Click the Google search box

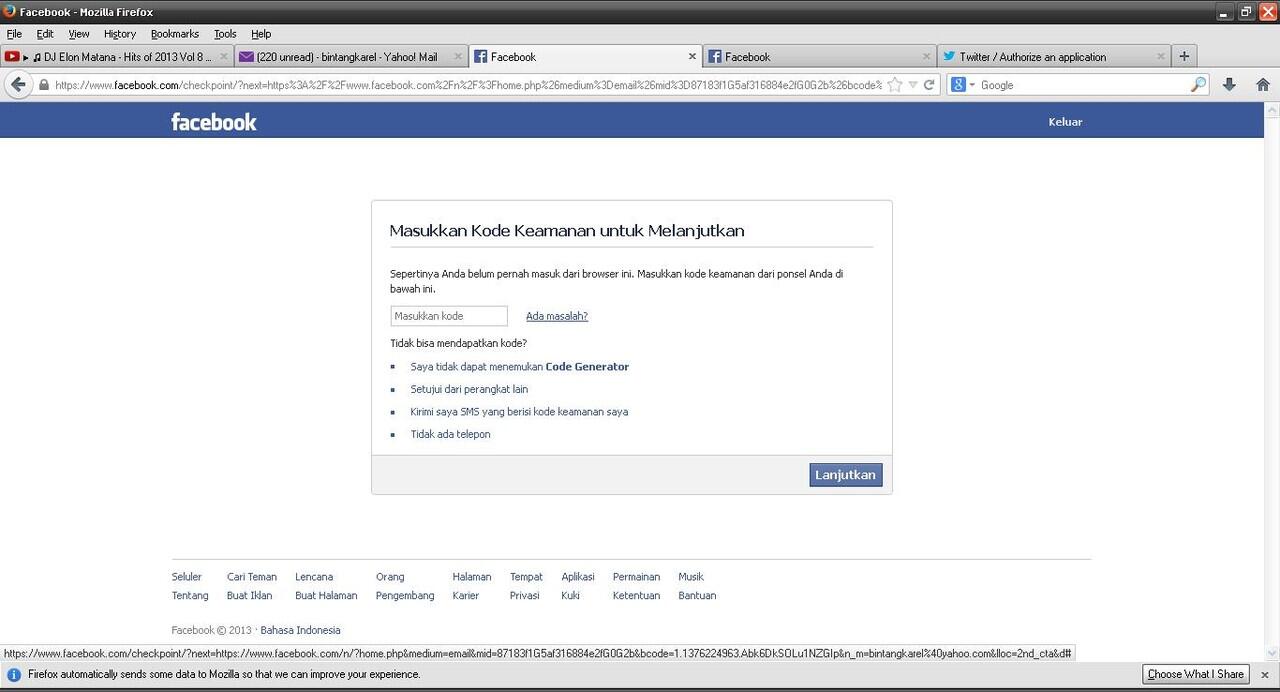coord(1083,85)
